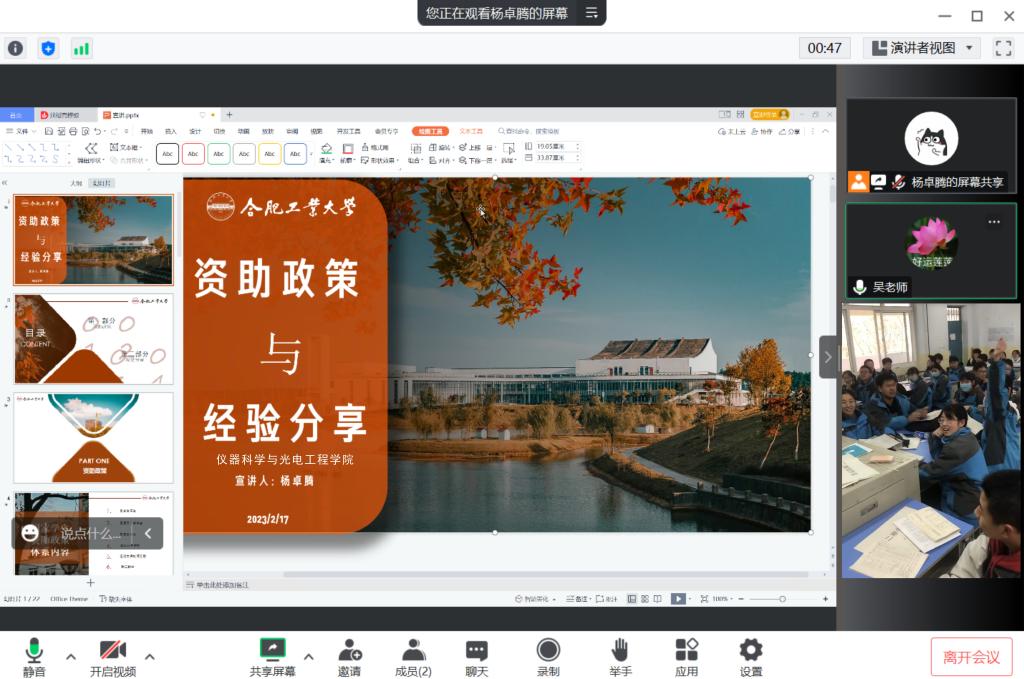Open the blue security shield icon

tap(48, 48)
